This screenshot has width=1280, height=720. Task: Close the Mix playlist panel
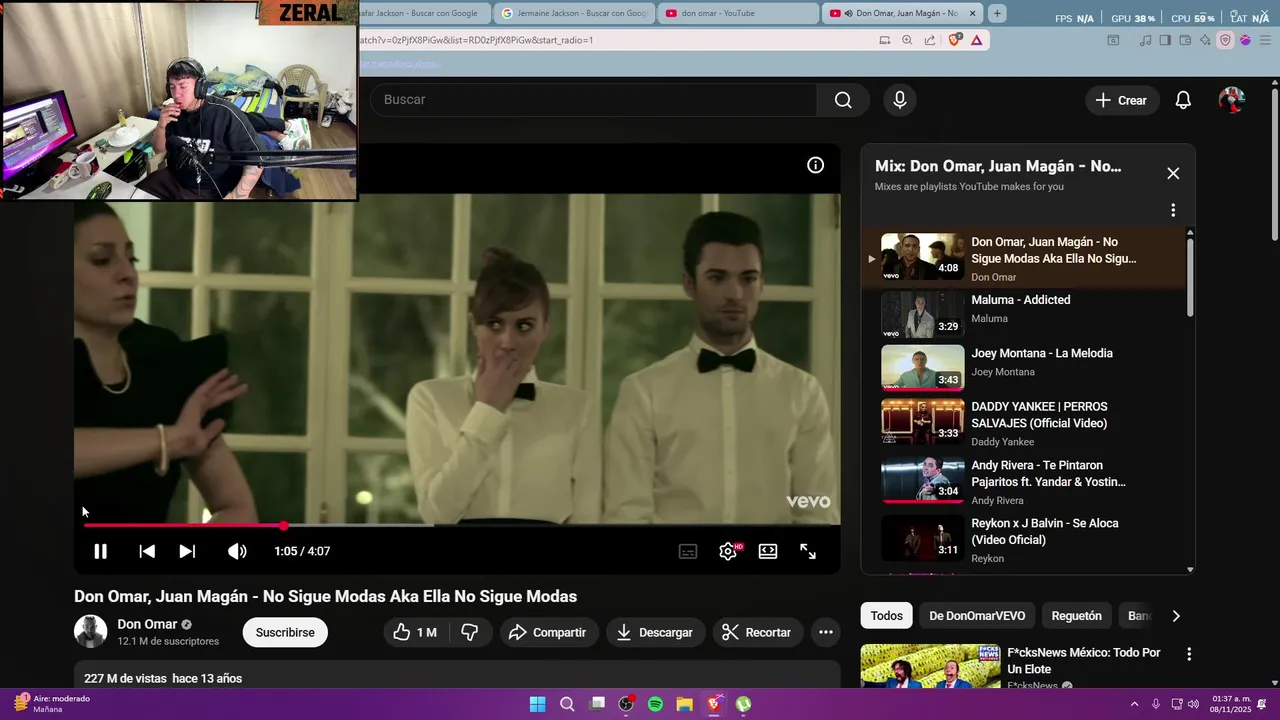1173,173
